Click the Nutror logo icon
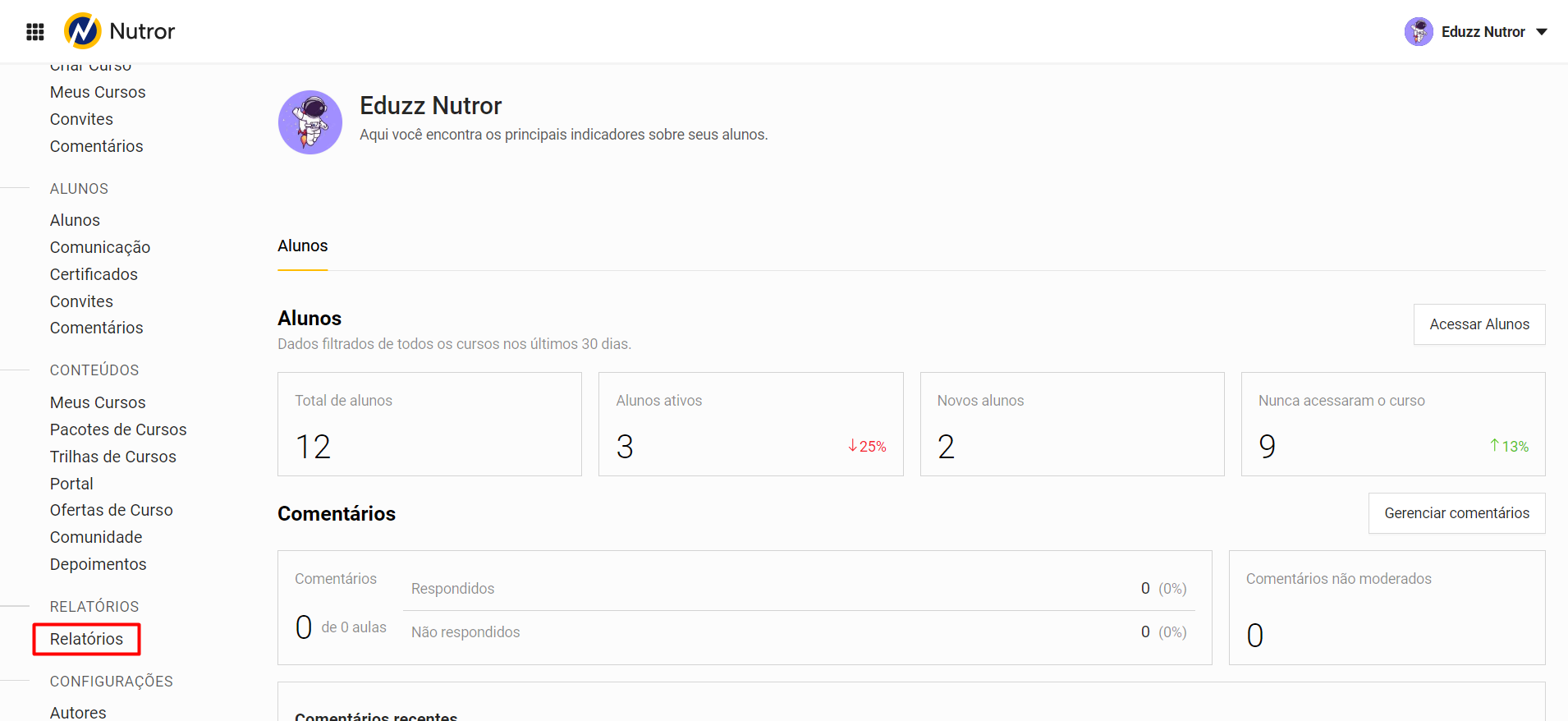The height and width of the screenshot is (721, 1568). pos(83,31)
